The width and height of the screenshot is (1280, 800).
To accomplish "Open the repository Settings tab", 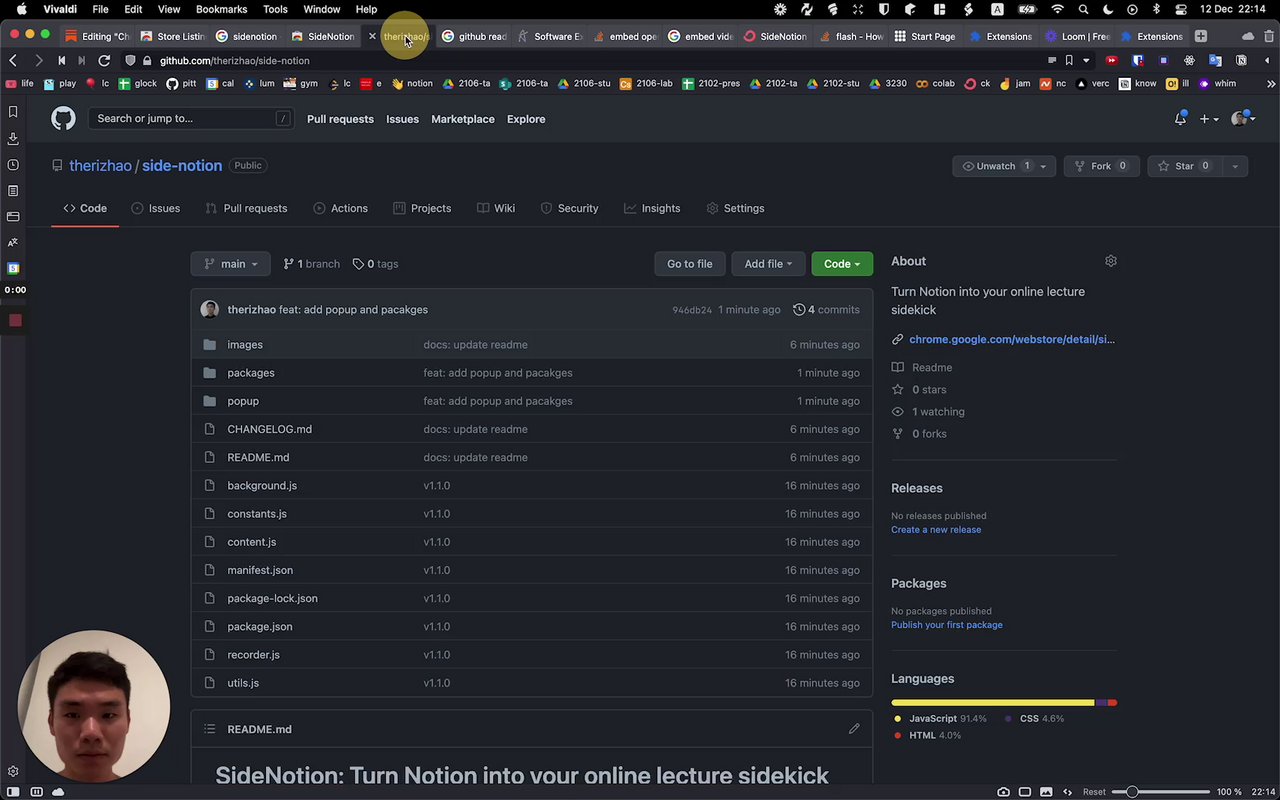I will point(735,208).
